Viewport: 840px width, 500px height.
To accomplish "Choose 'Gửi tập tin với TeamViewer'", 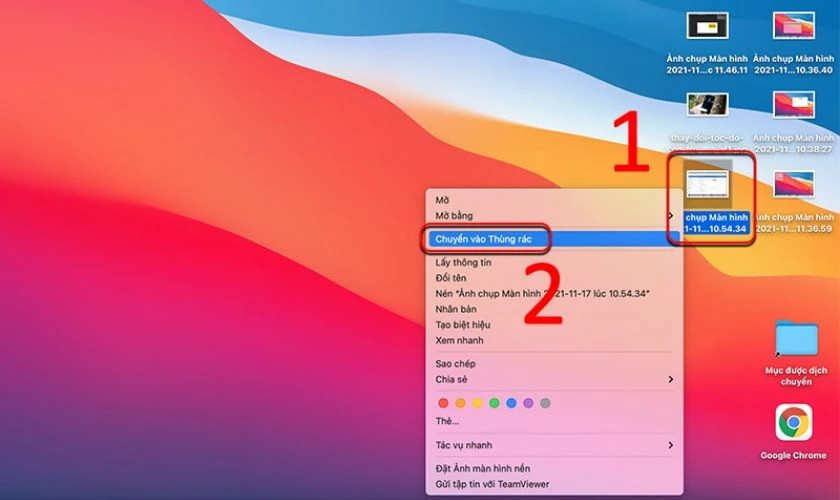I will (x=498, y=484).
